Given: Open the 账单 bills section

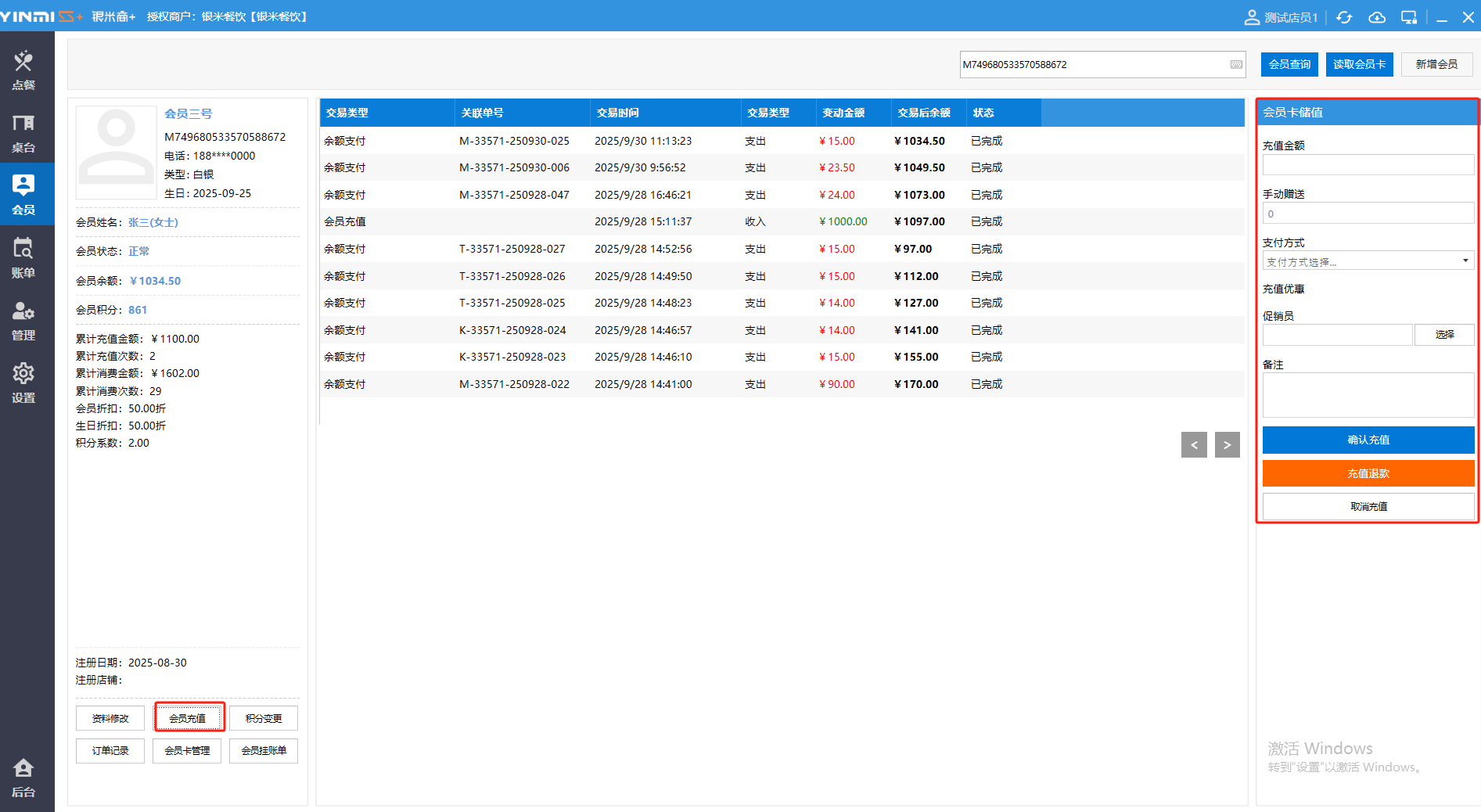Looking at the screenshot, I should pos(23,257).
